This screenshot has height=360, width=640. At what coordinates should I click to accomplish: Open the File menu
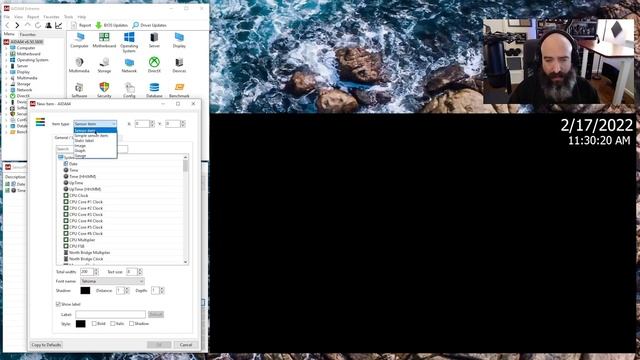7,17
